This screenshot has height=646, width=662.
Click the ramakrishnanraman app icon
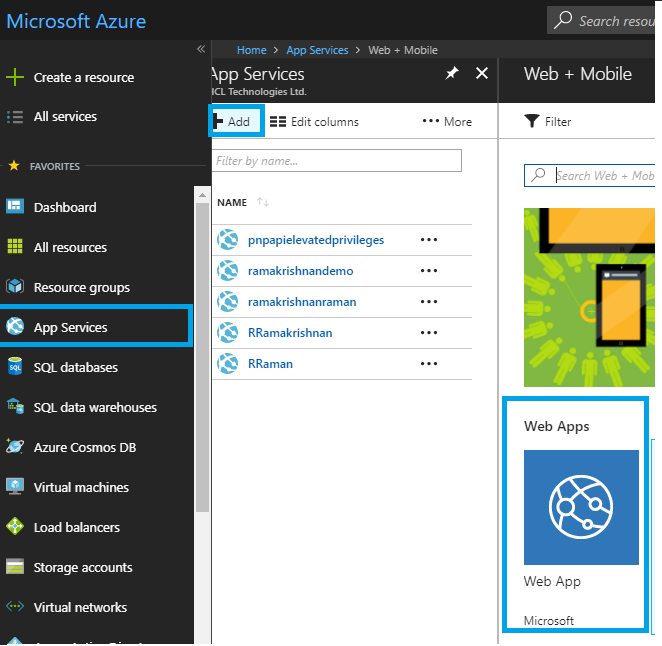(228, 302)
